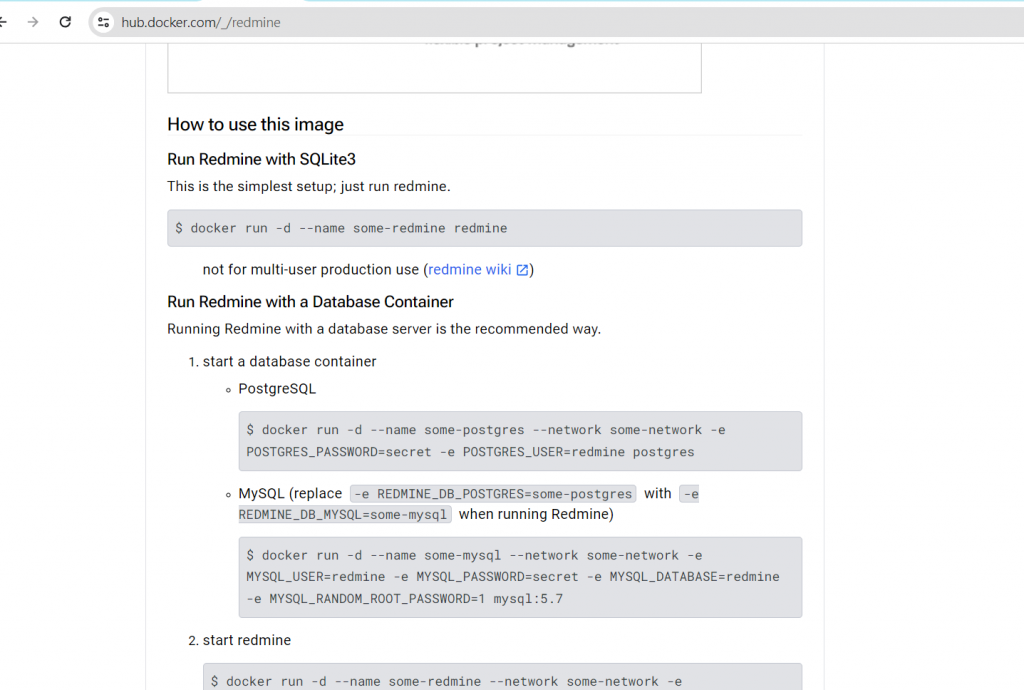Click the 'Run Redmine with SQLite3' heading

[x=261, y=159]
